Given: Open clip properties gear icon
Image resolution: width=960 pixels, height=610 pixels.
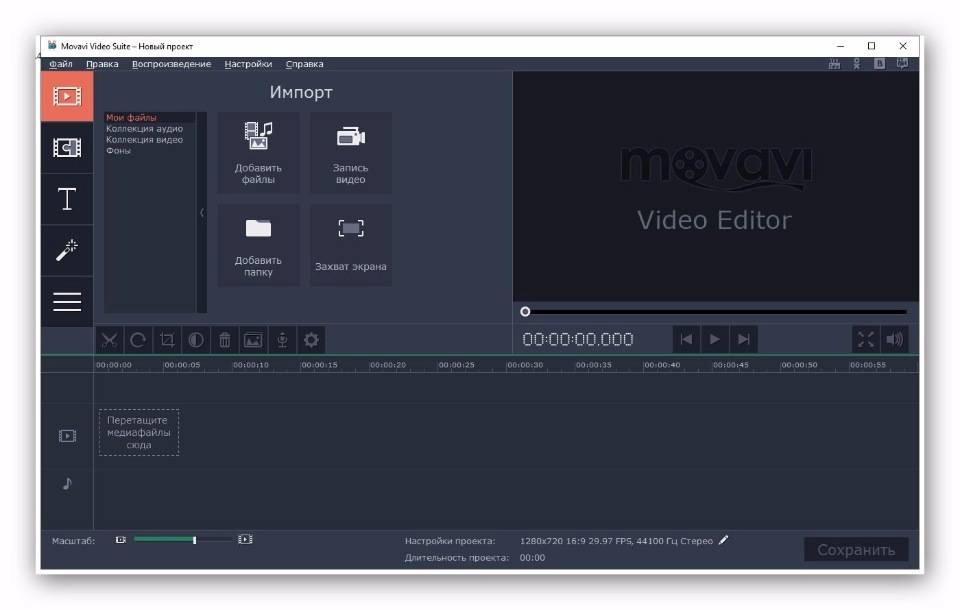Looking at the screenshot, I should pyautogui.click(x=311, y=340).
